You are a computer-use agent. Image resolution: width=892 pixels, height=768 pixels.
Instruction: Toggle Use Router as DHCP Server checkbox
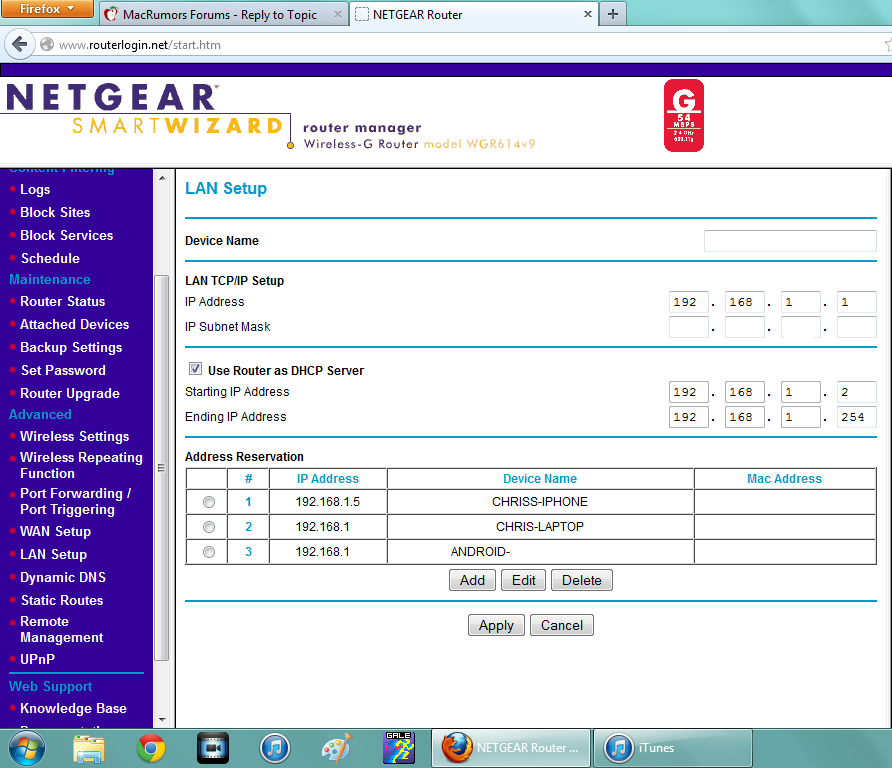[x=195, y=369]
